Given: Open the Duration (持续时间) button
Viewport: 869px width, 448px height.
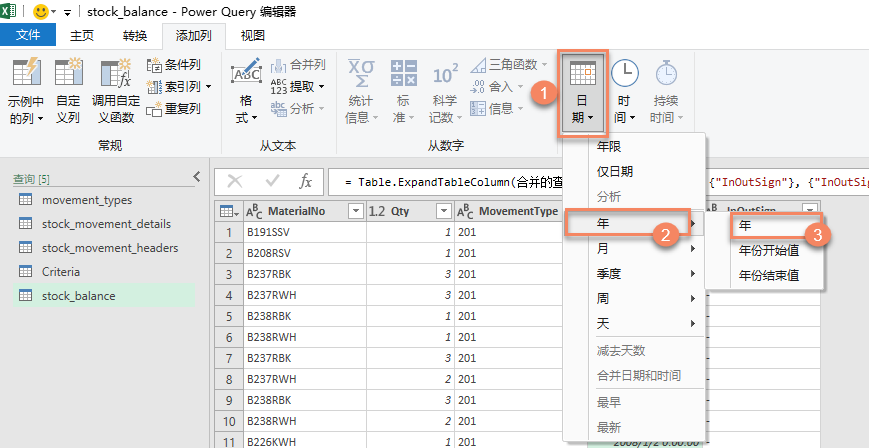Looking at the screenshot, I should (666, 90).
